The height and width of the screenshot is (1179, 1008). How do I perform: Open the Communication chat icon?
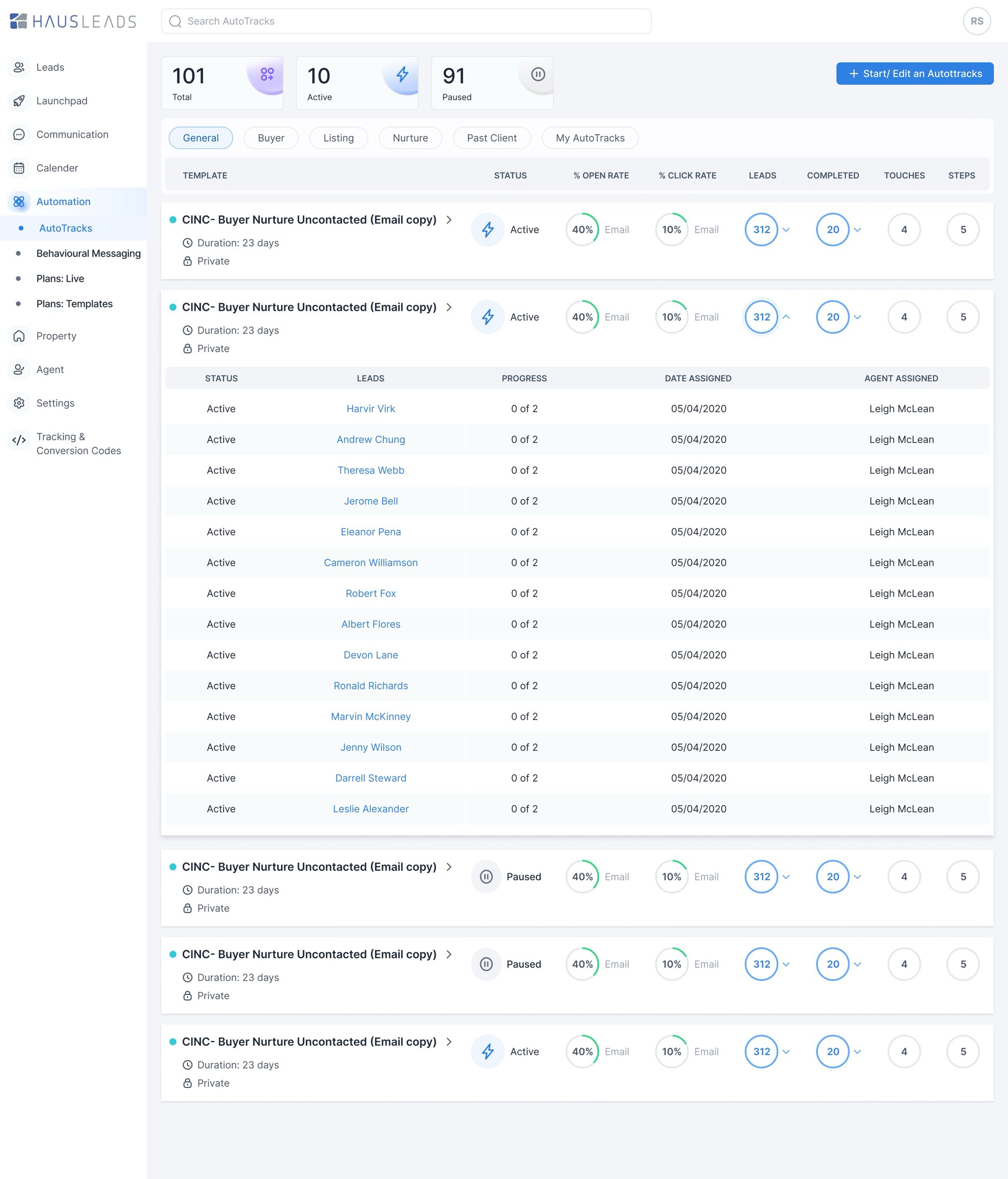coord(19,135)
